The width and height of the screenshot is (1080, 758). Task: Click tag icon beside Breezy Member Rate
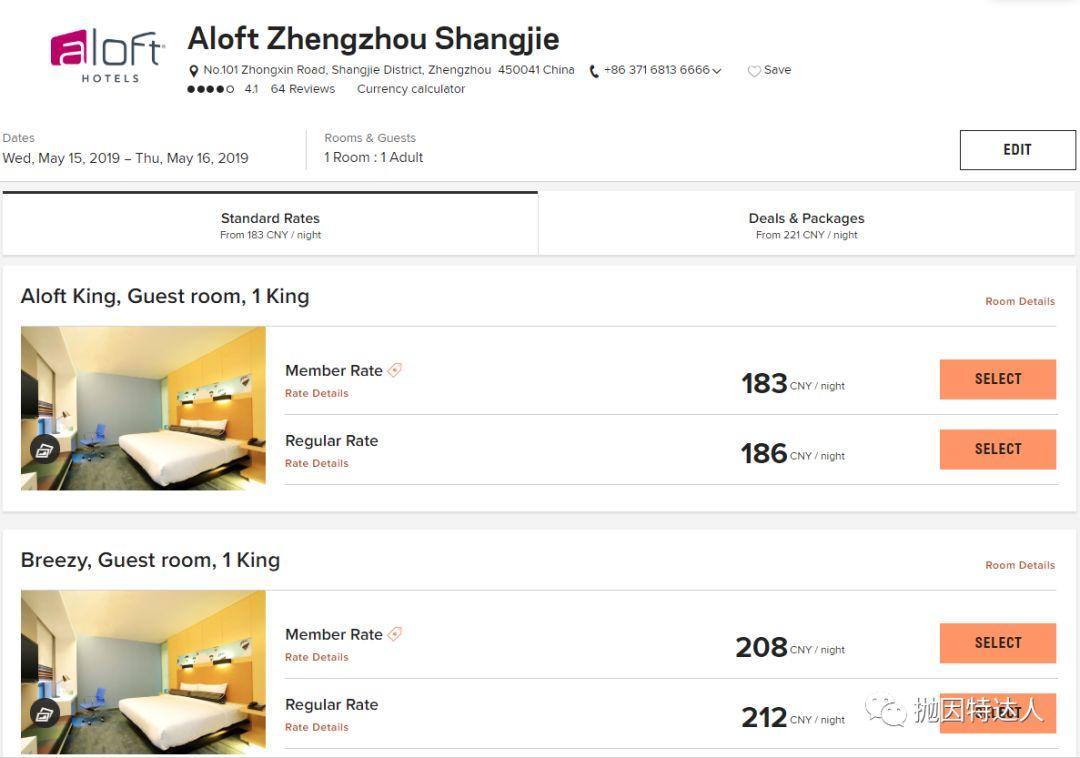[395, 634]
